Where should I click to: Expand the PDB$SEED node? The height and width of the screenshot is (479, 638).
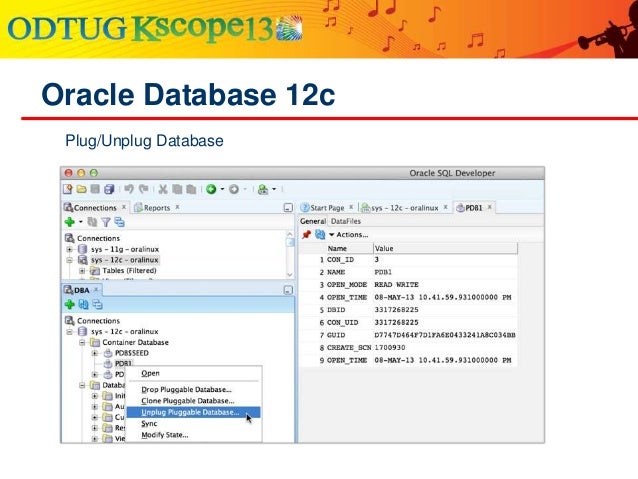[95, 353]
